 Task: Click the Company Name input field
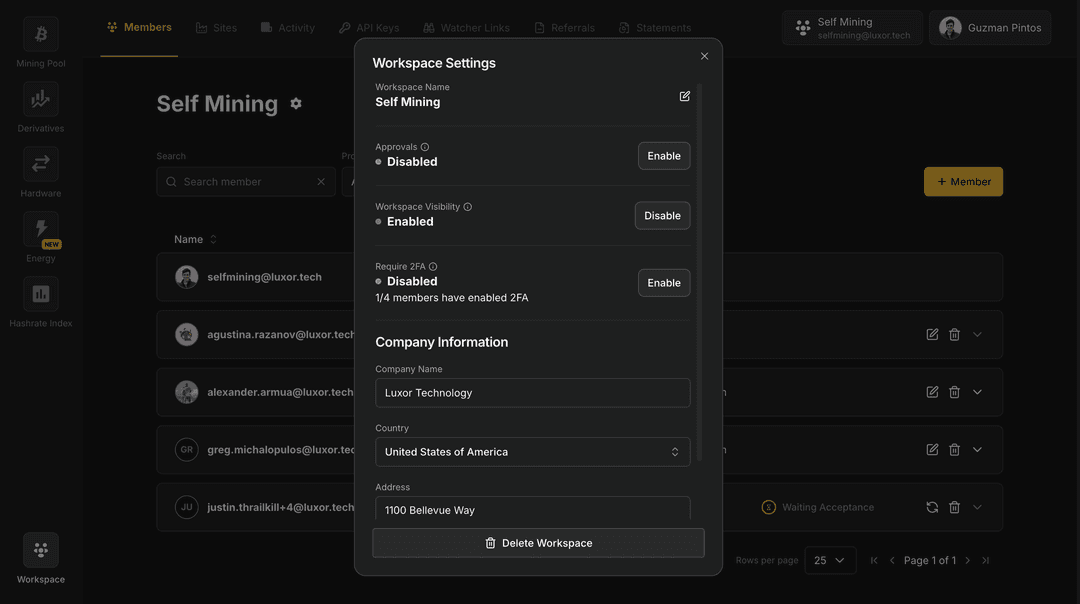[532, 393]
